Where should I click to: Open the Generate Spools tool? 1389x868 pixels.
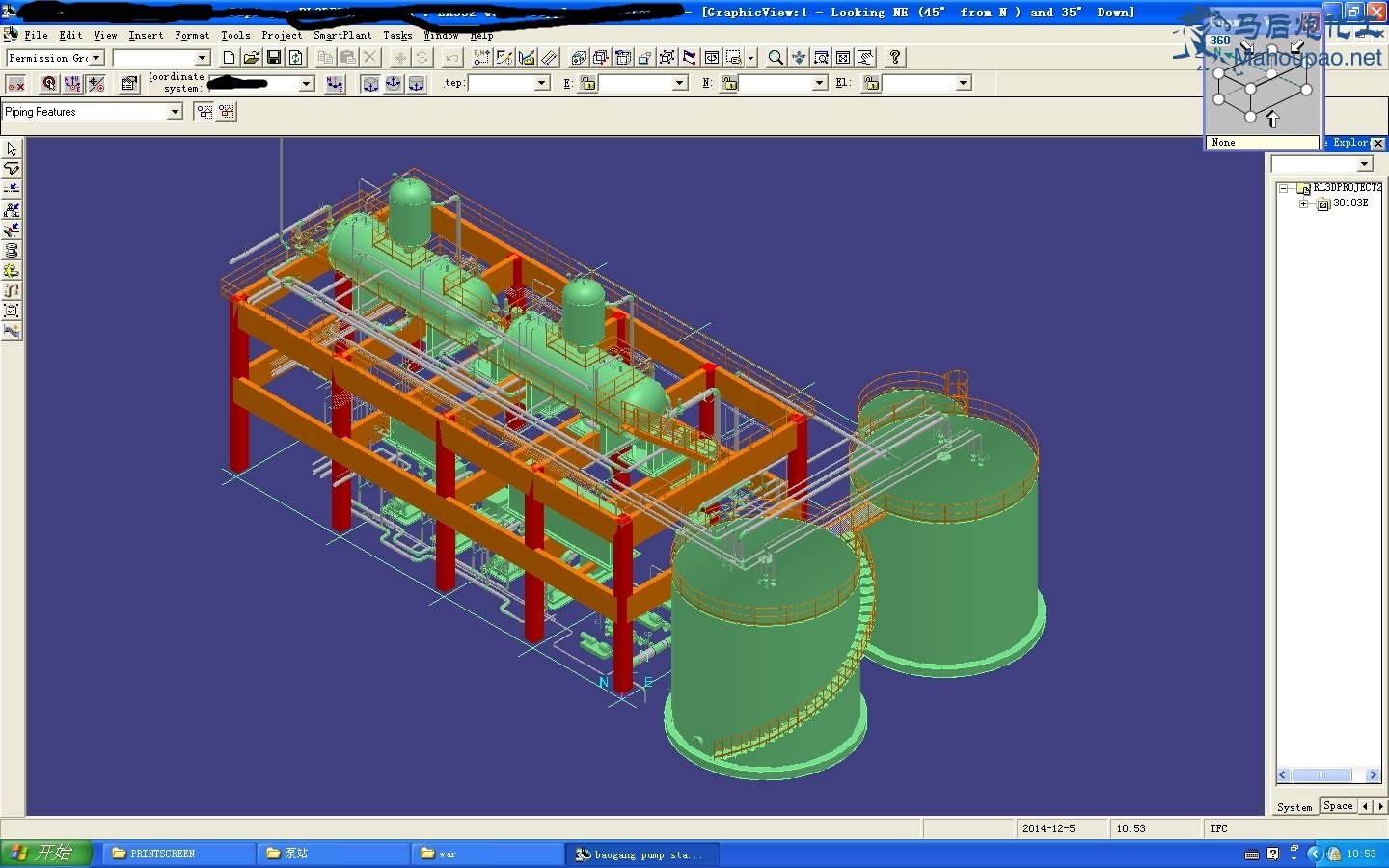[12, 250]
